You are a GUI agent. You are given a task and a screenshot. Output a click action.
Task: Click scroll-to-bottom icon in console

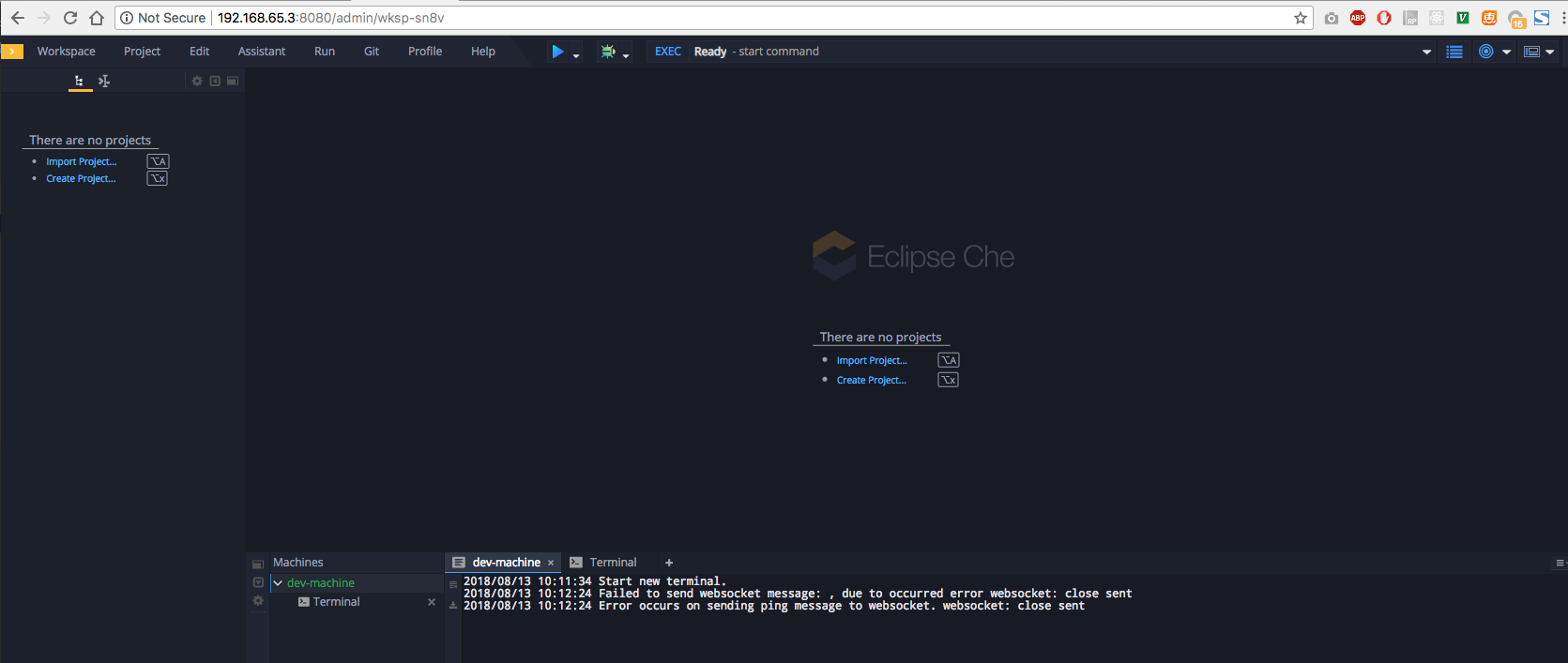453,605
